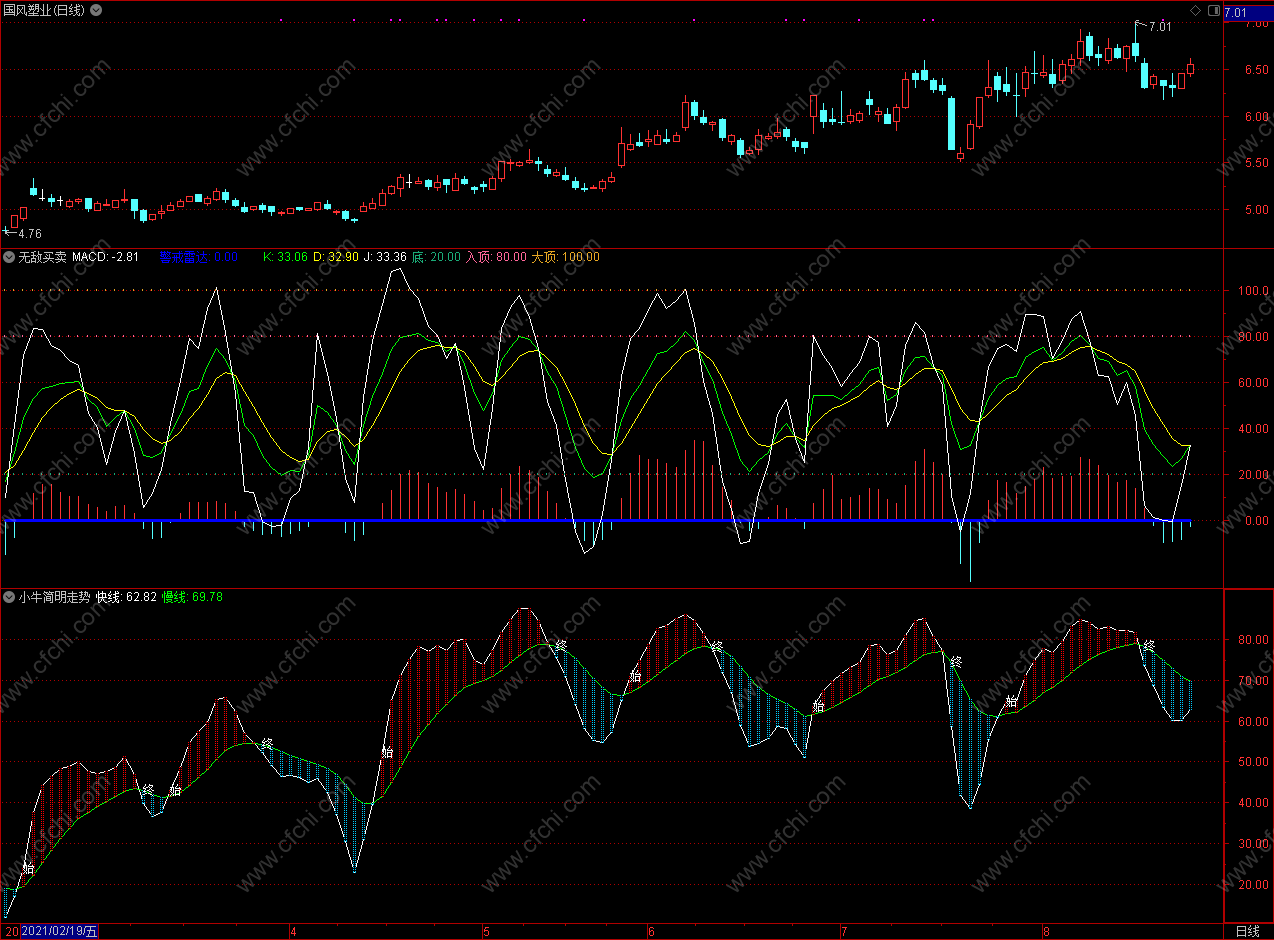
Task: Click the 大顶: 100.00 value
Action: [x=565, y=257]
